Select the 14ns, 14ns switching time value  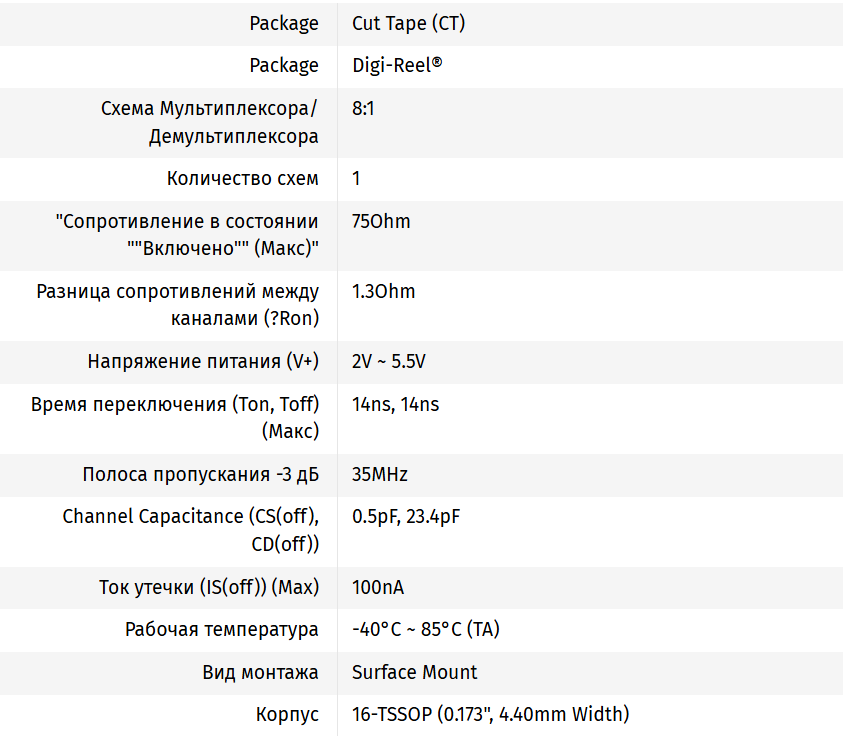395,405
